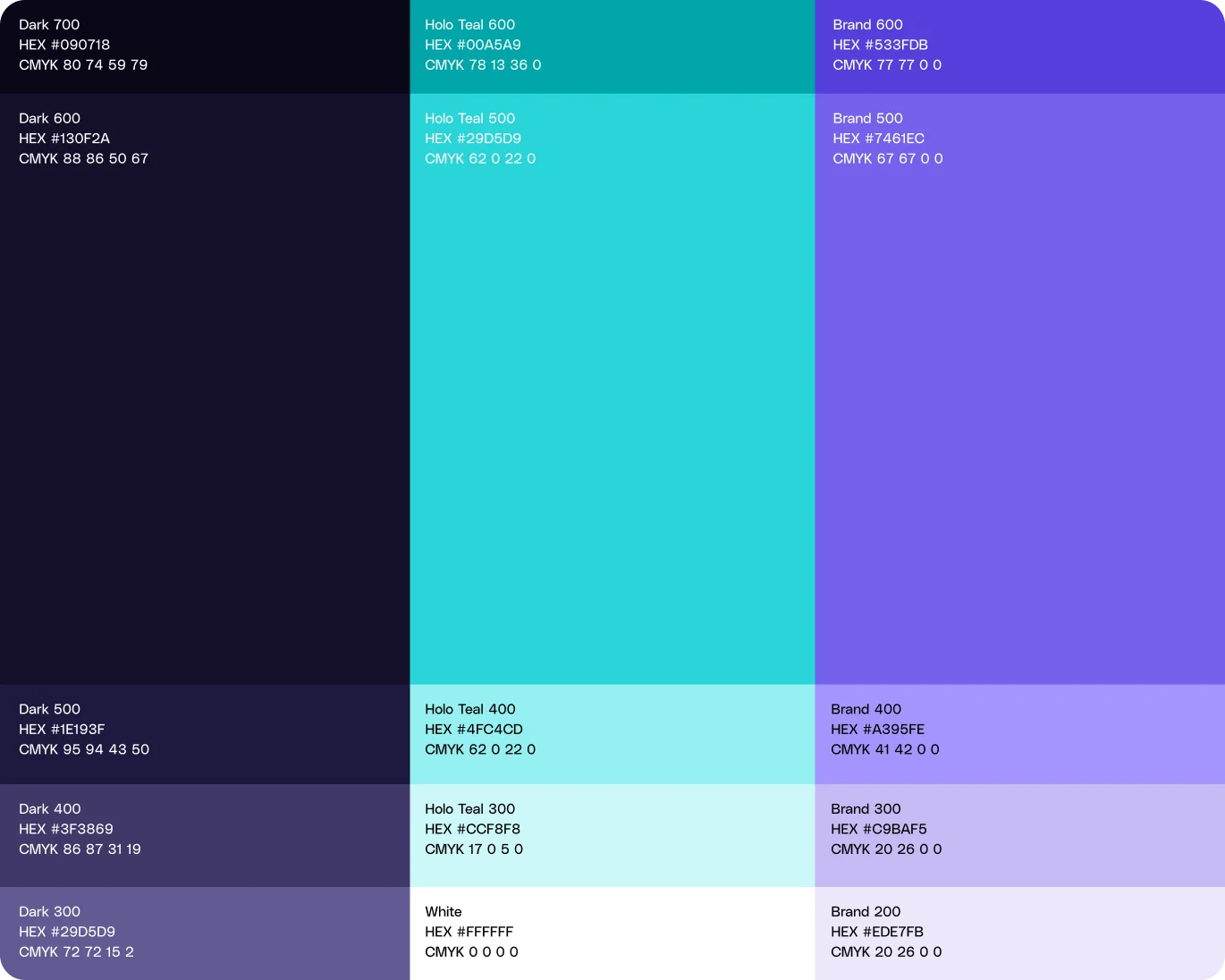The height and width of the screenshot is (980, 1225).
Task: Select the Brand 200 color swatch
Action: point(1019,934)
